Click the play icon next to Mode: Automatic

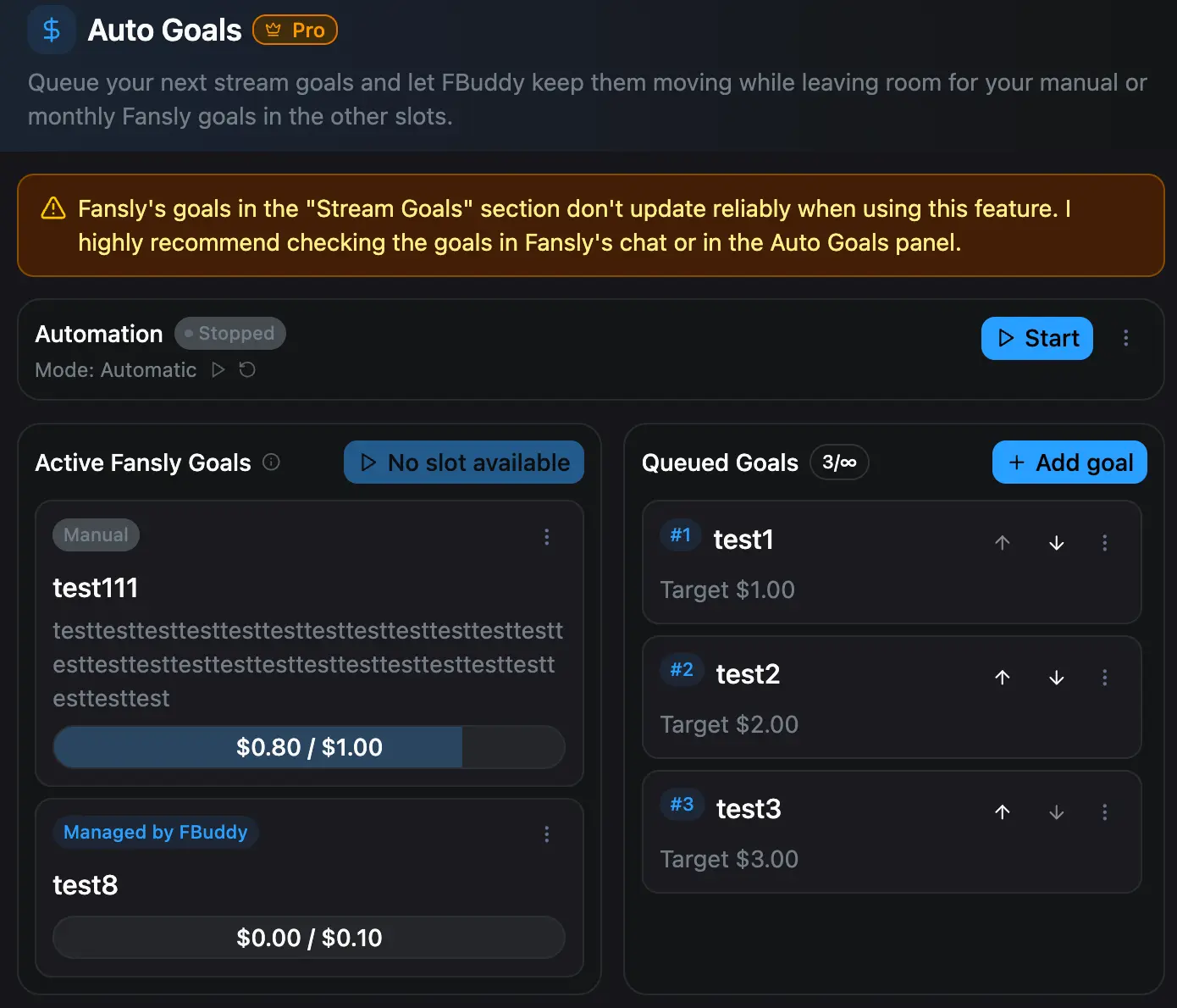pyautogui.click(x=218, y=370)
